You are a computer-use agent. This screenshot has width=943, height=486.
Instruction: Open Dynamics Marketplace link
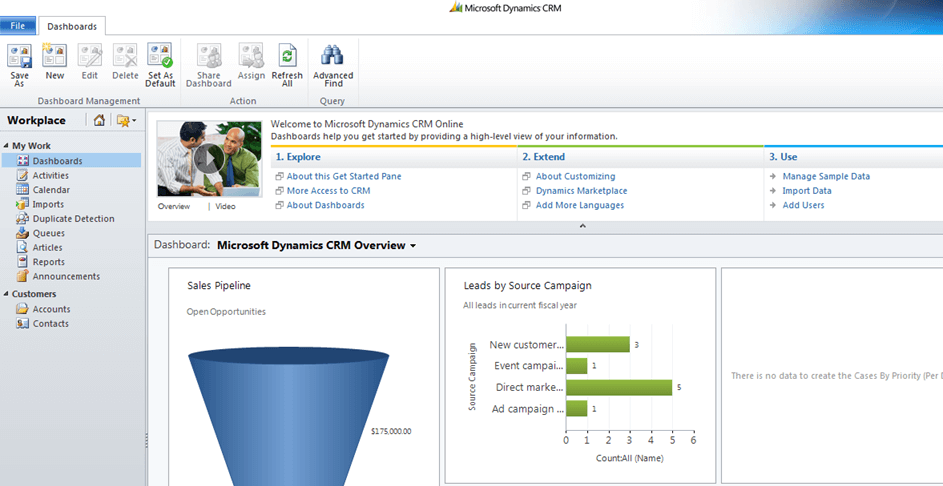582,191
